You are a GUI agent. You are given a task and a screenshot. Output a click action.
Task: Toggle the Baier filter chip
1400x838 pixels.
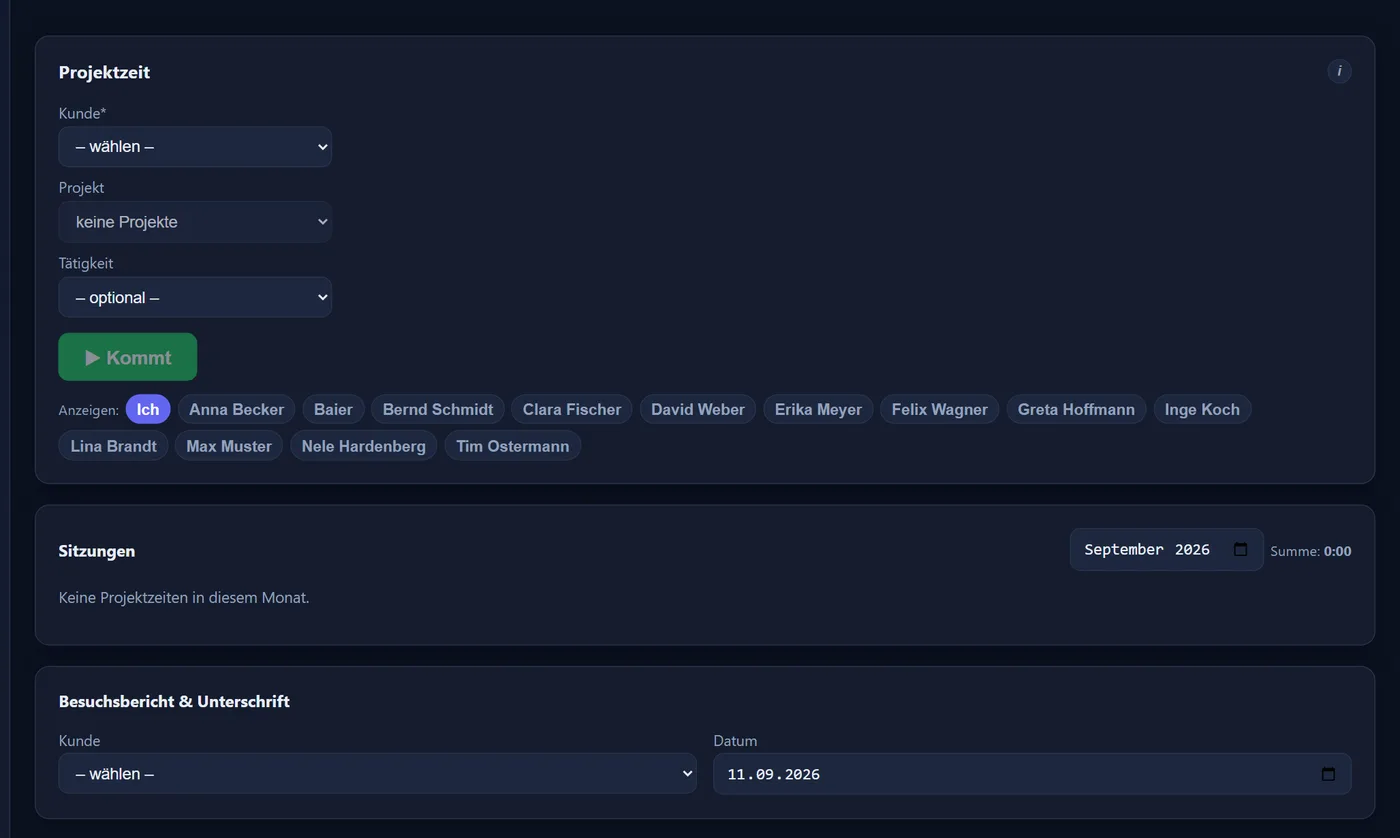pyautogui.click(x=333, y=409)
